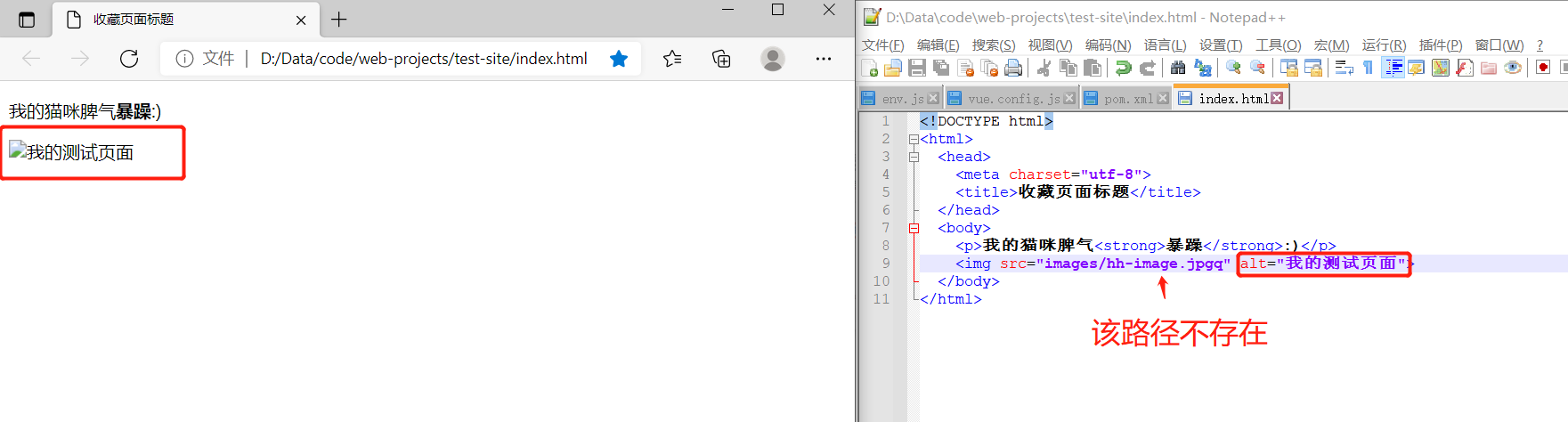
Task: Open the ? help menu
Action: pyautogui.click(x=1540, y=45)
